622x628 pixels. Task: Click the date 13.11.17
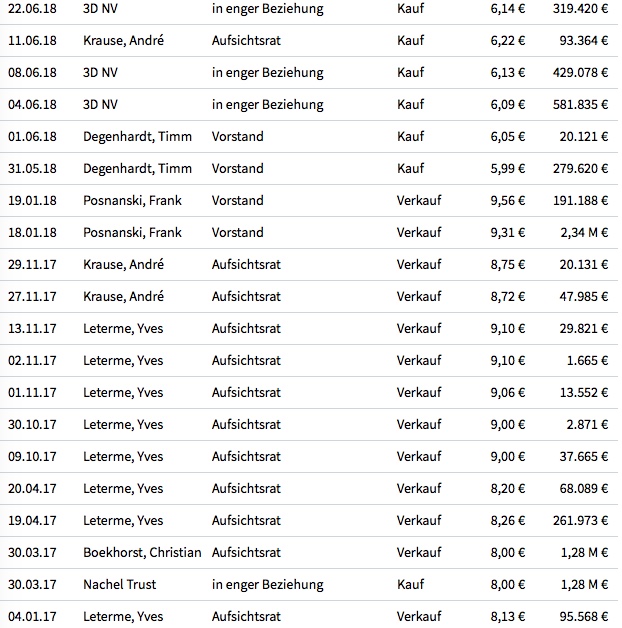(x=31, y=328)
